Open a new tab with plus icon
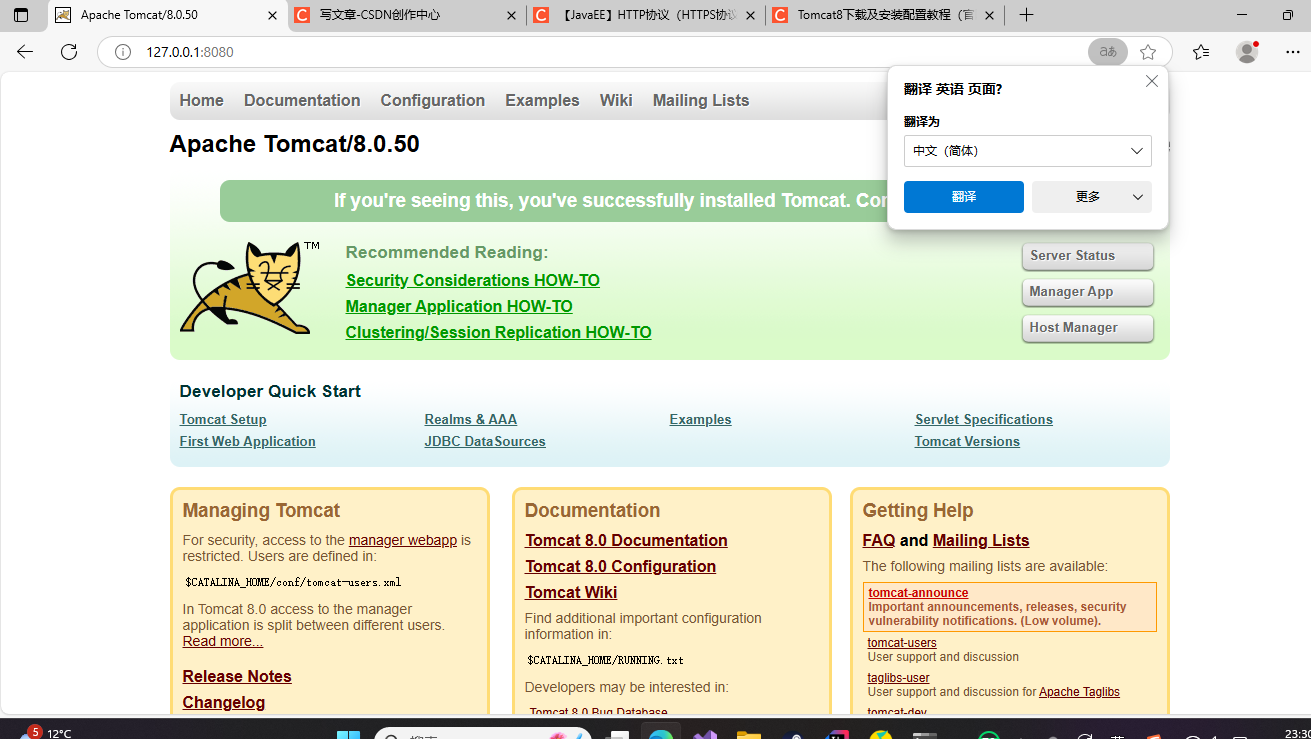Image resolution: width=1311 pixels, height=739 pixels. [1026, 15]
